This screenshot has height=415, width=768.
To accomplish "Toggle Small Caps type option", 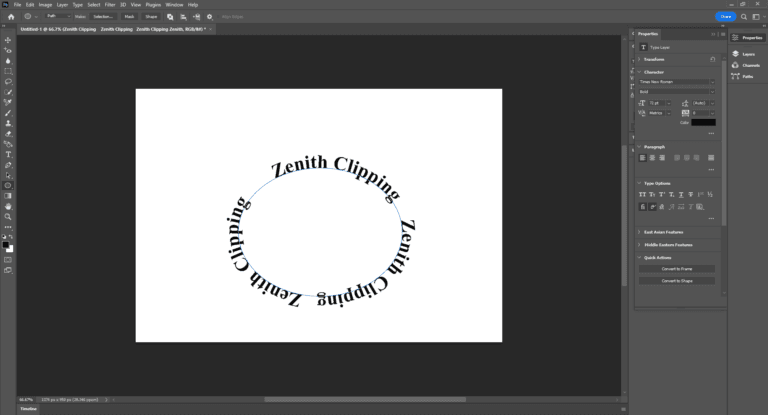I will (x=652, y=195).
